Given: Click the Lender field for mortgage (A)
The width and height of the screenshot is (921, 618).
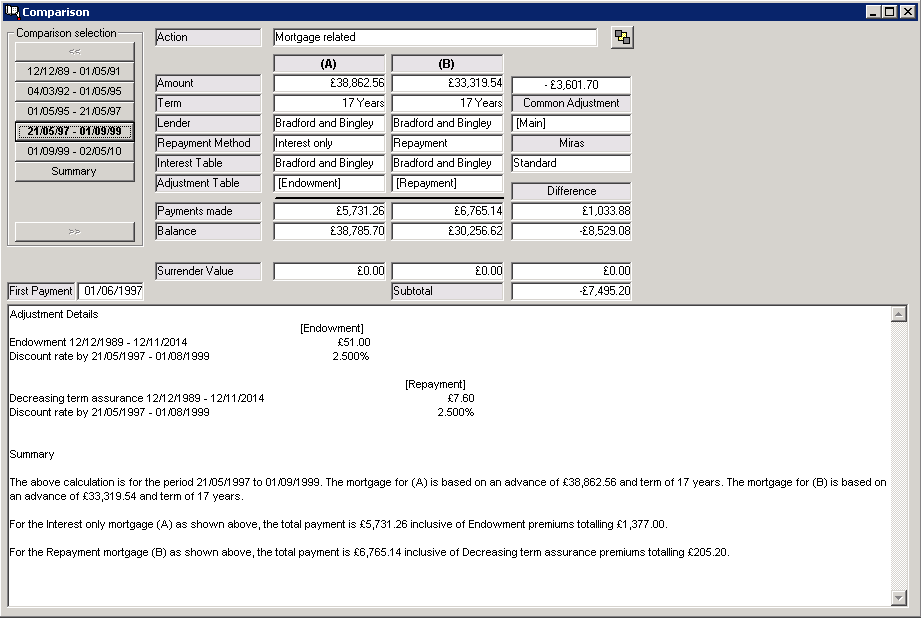Looking at the screenshot, I should (x=329, y=123).
